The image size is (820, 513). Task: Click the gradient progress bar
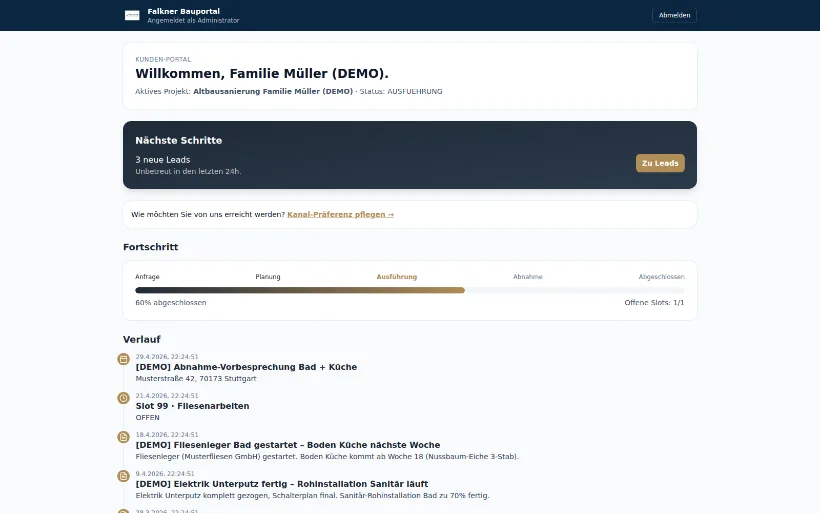pyautogui.click(x=300, y=290)
